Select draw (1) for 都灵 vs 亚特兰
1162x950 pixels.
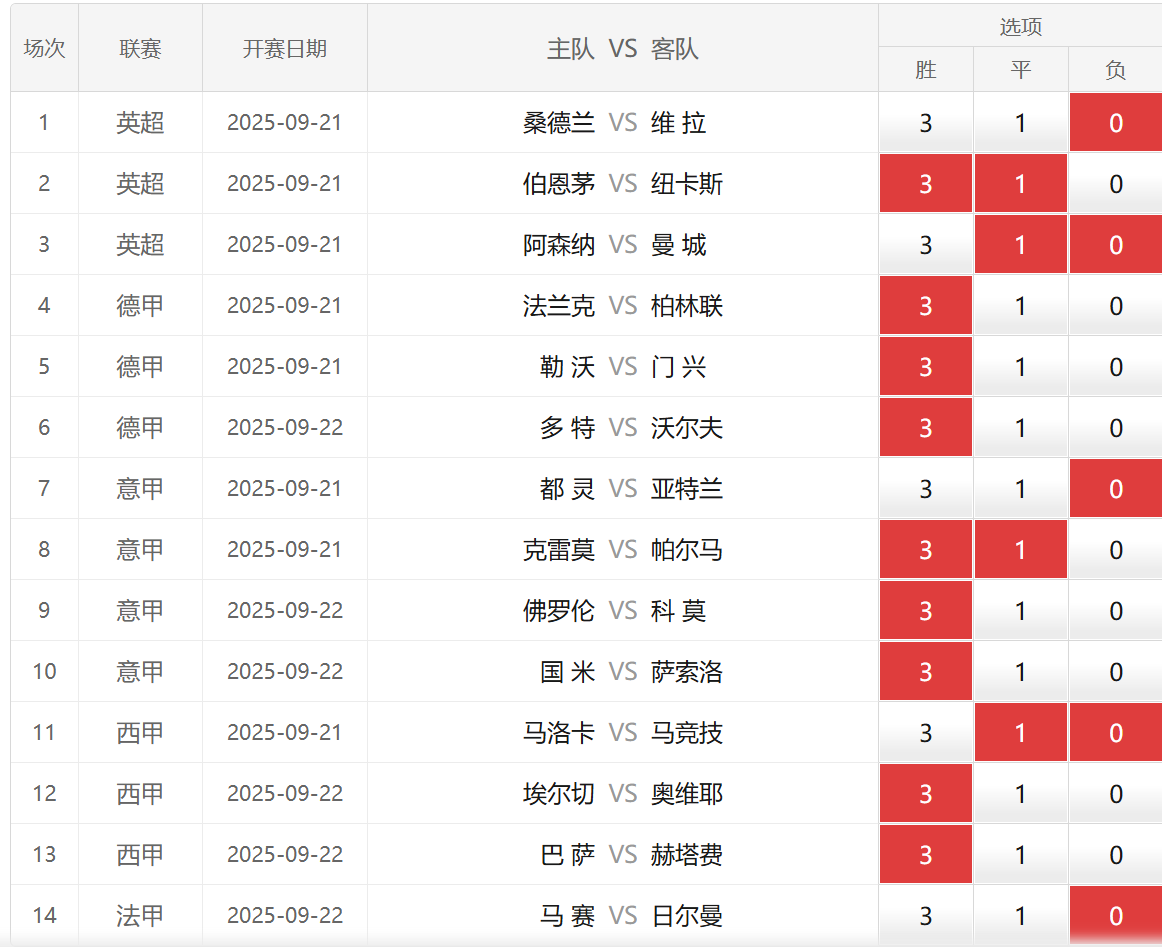pos(1020,489)
